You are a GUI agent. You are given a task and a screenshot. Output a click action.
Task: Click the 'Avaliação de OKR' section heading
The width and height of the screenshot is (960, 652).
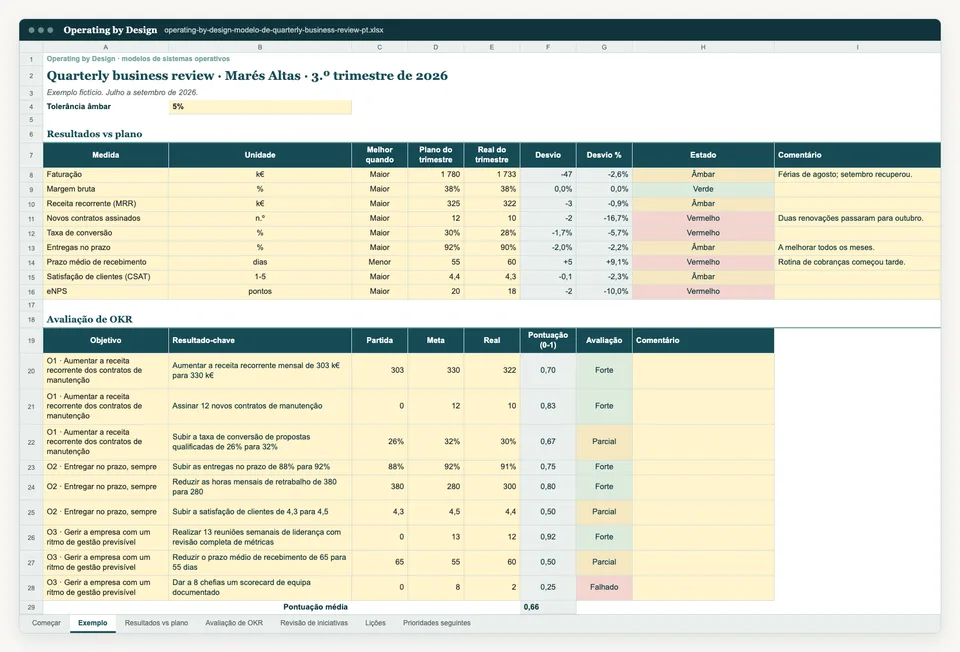coord(89,319)
